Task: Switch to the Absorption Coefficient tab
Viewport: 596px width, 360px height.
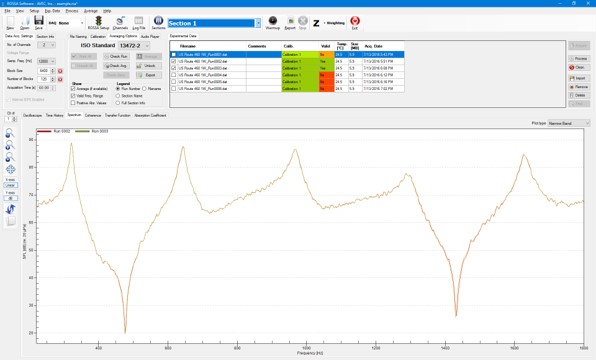Action: pos(150,115)
